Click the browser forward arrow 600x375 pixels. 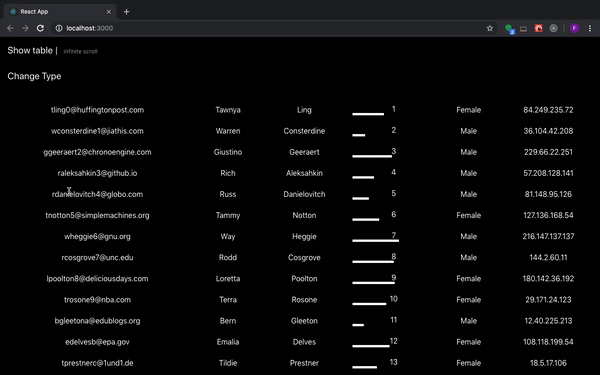(25, 28)
